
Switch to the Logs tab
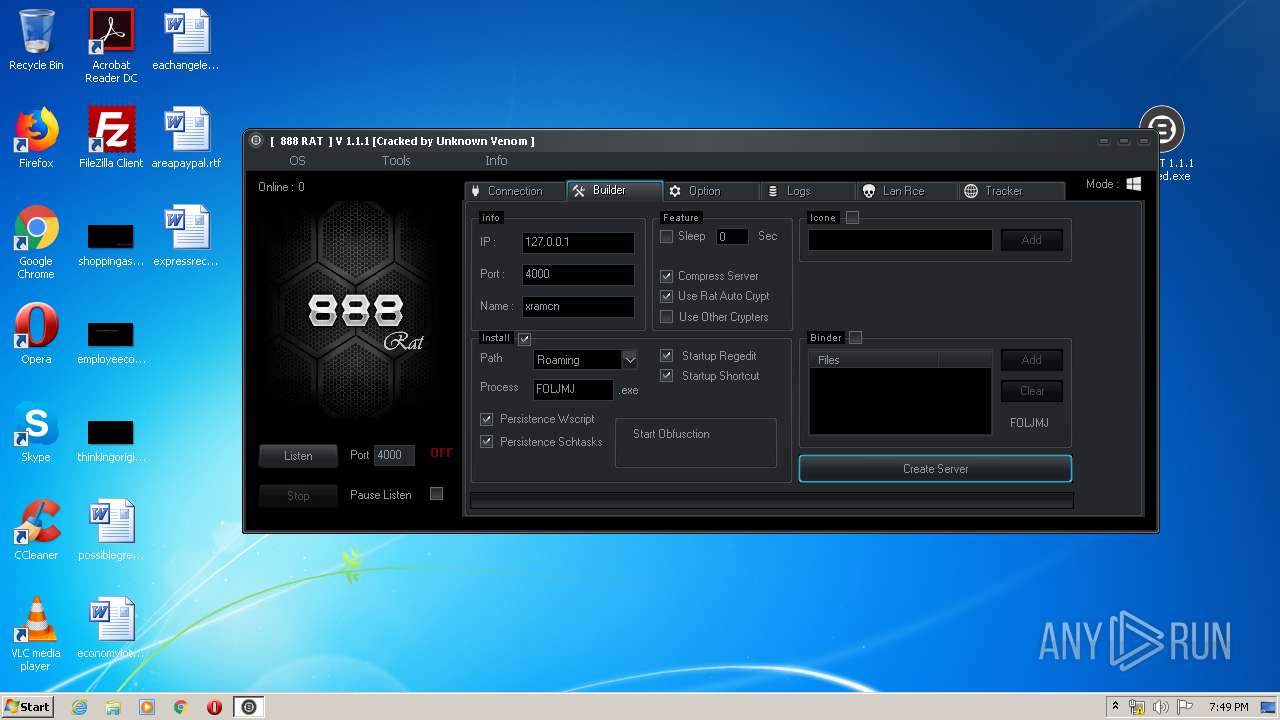[808, 191]
